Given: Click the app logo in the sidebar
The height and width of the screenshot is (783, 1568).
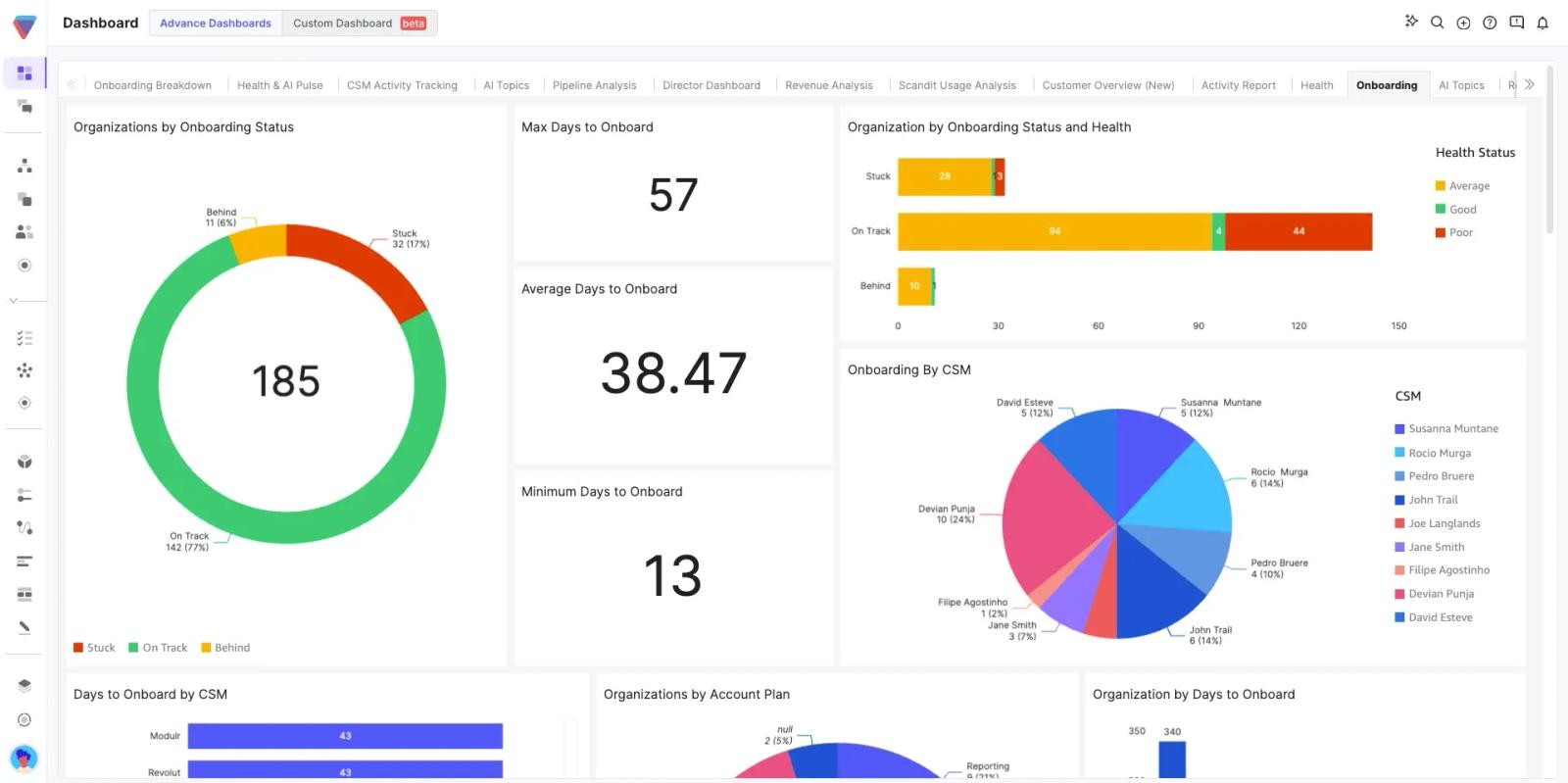Looking at the screenshot, I should [24, 25].
